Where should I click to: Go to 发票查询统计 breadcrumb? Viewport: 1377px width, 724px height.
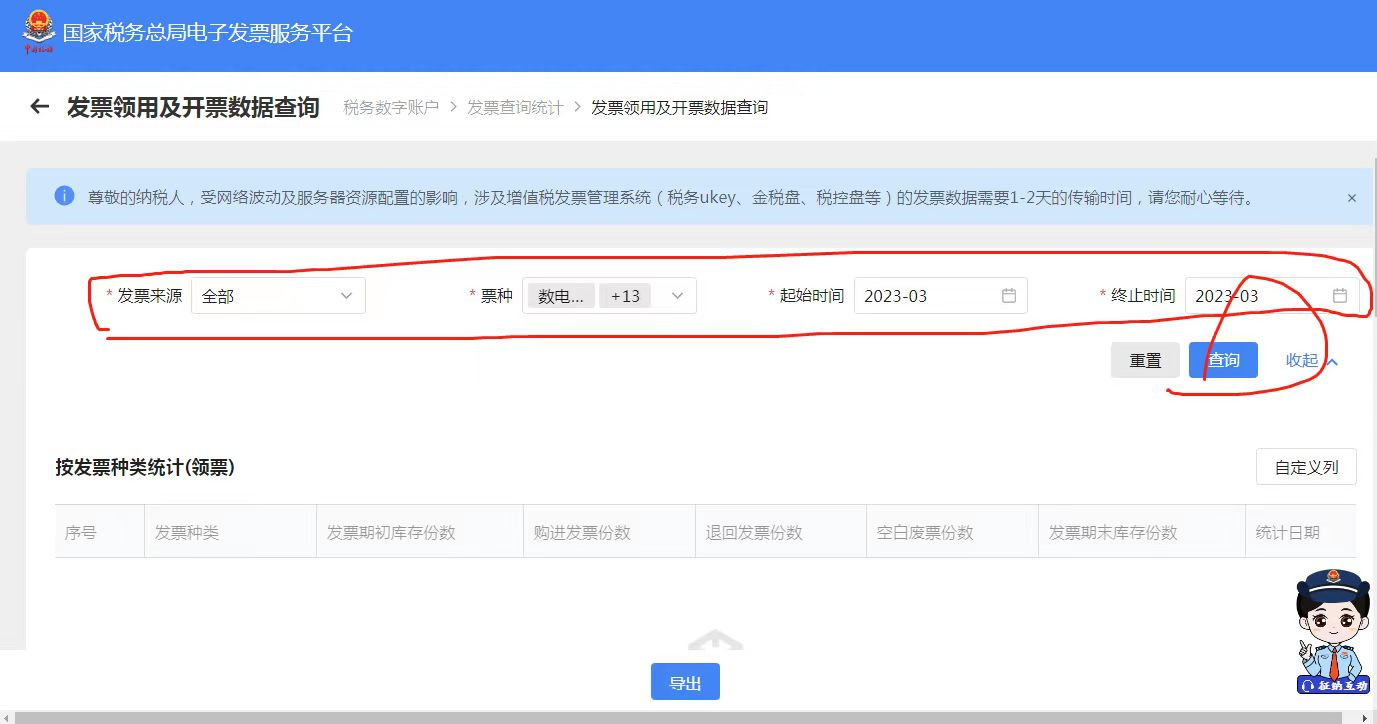click(x=515, y=107)
